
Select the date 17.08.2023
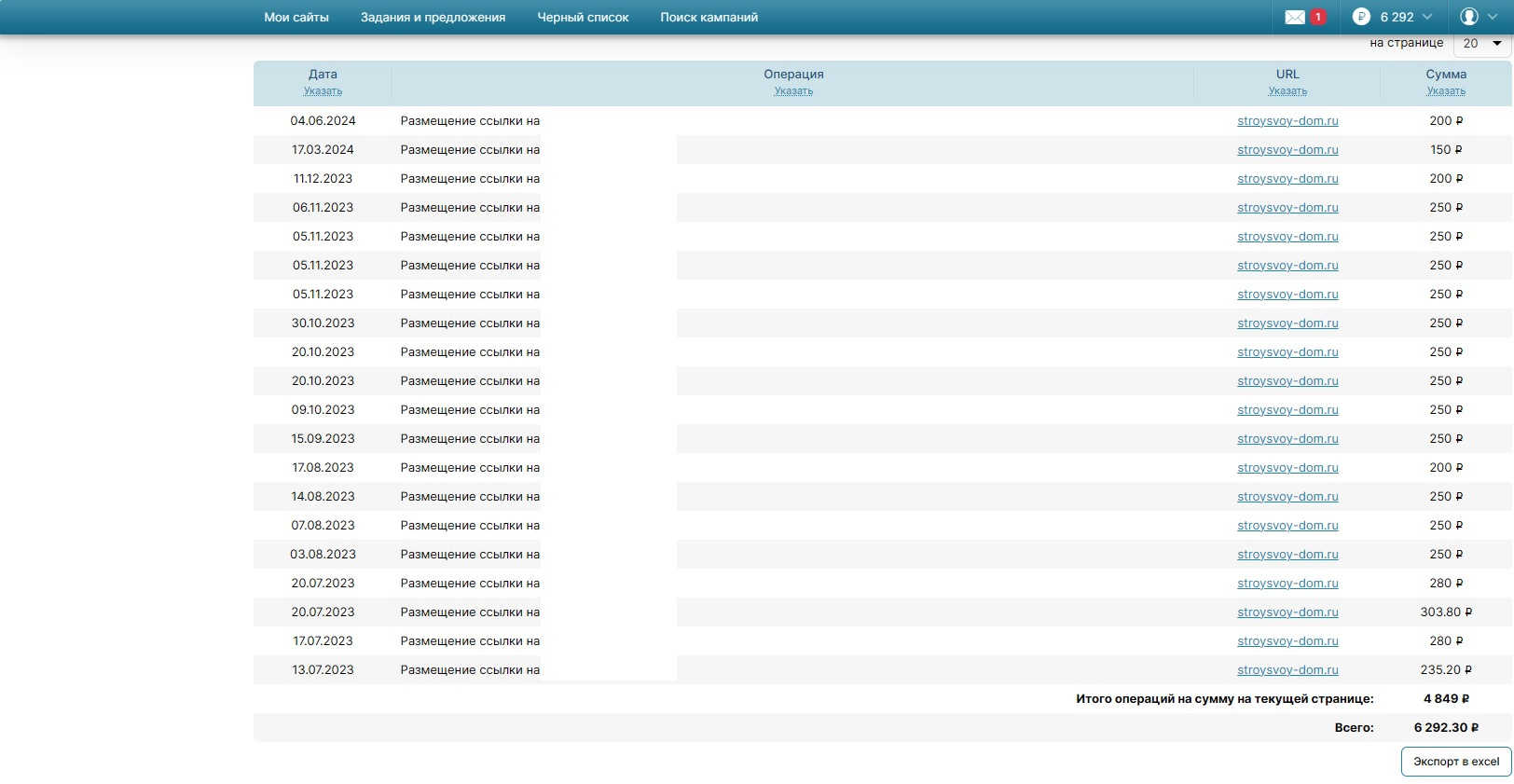point(323,468)
